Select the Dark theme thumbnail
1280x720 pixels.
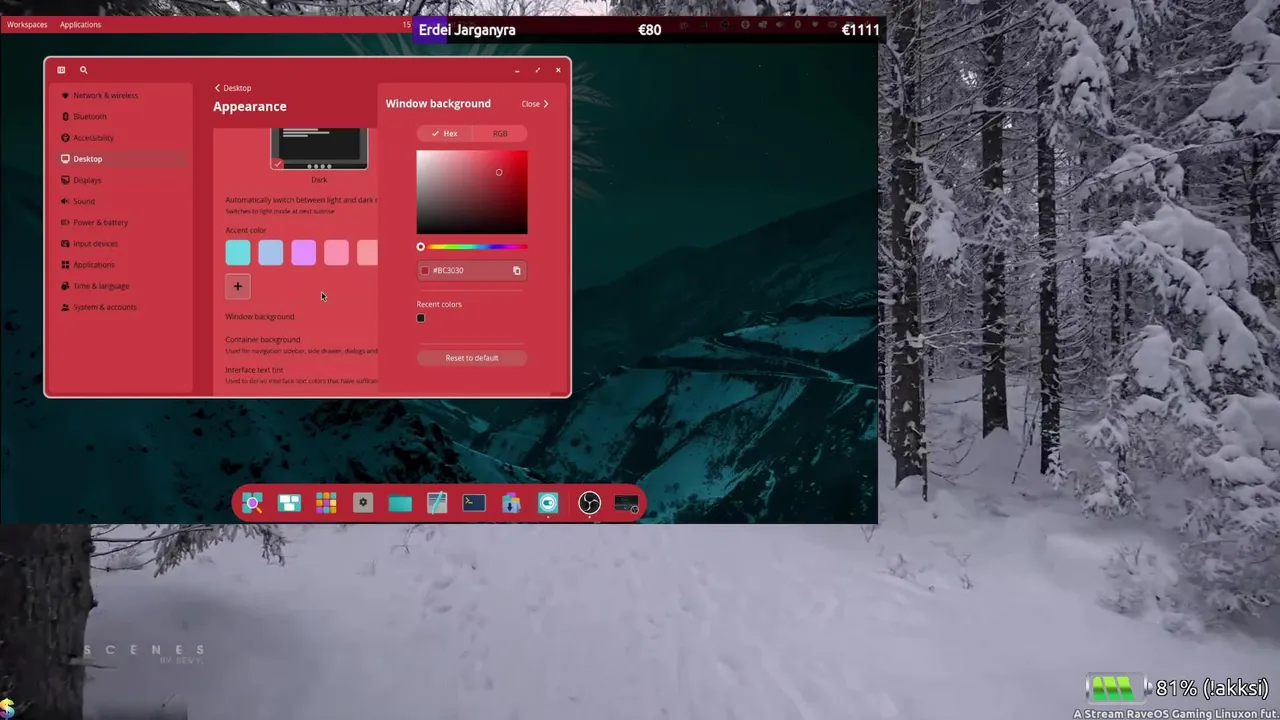[x=319, y=149]
